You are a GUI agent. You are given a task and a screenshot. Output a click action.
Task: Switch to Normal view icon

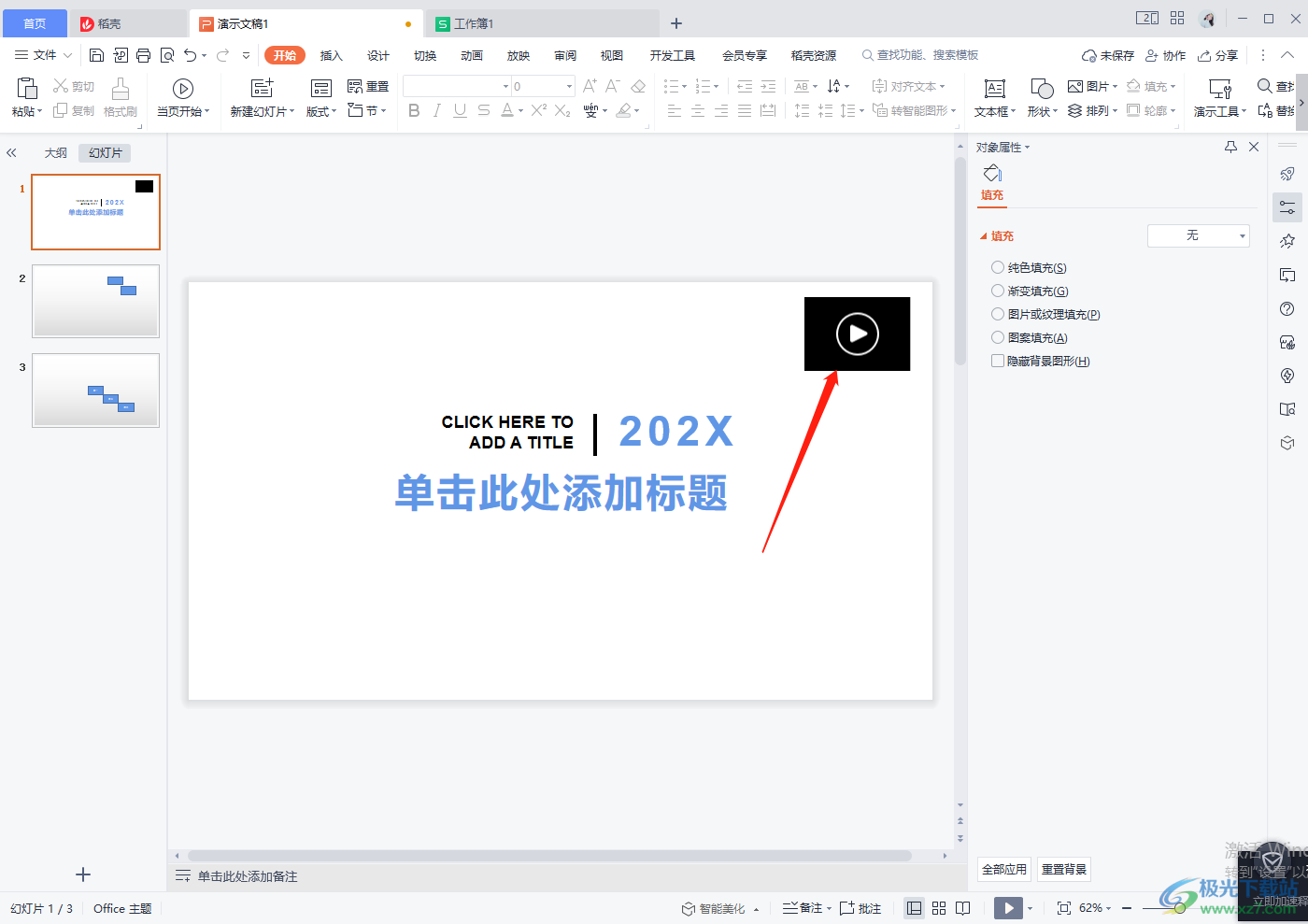pos(915,908)
